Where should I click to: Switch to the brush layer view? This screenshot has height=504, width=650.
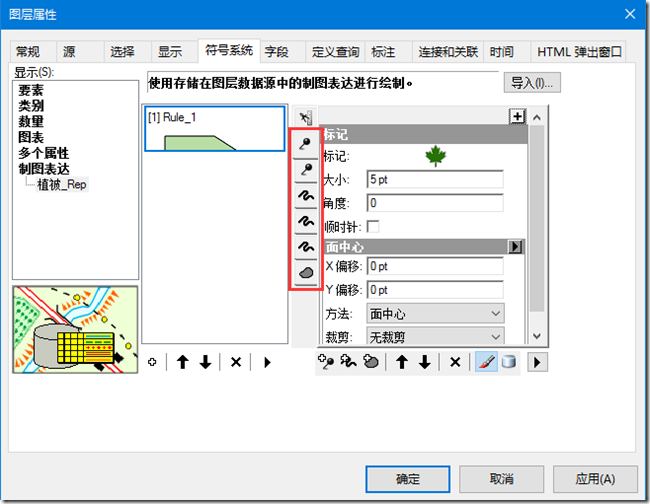[486, 362]
